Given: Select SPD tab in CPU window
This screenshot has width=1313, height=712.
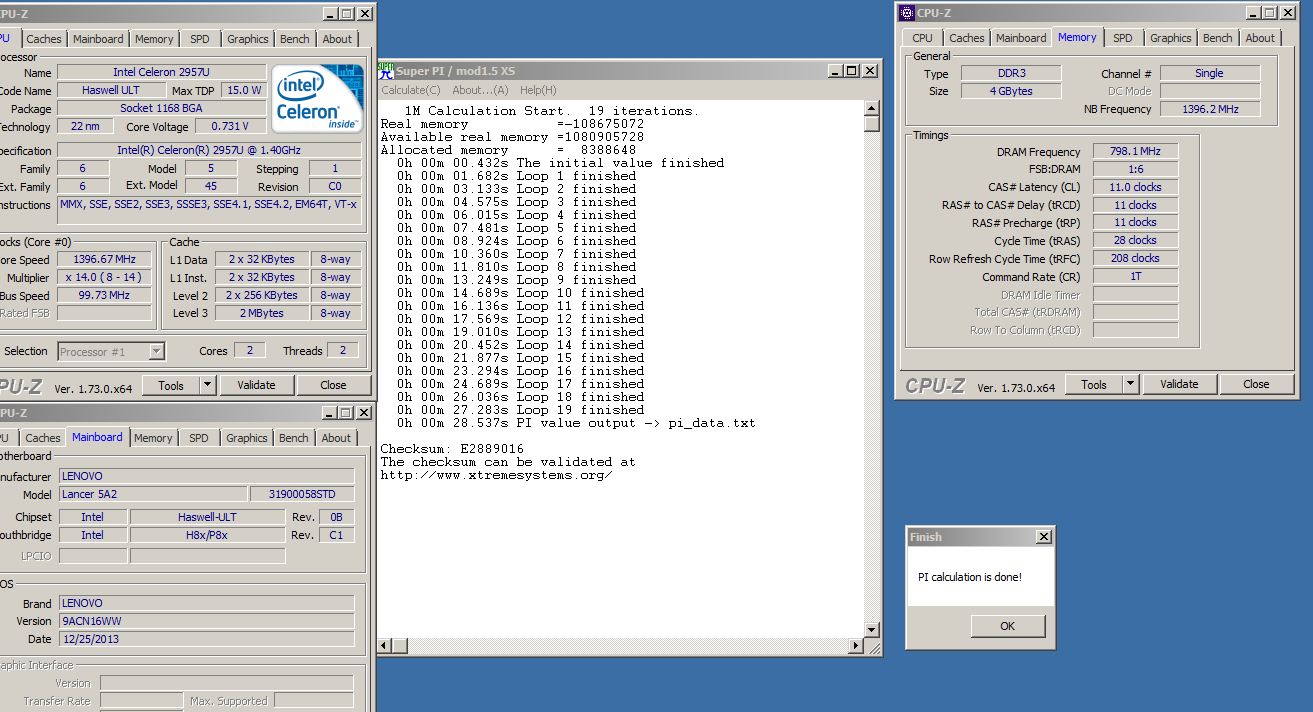Looking at the screenshot, I should pyautogui.click(x=200, y=39).
